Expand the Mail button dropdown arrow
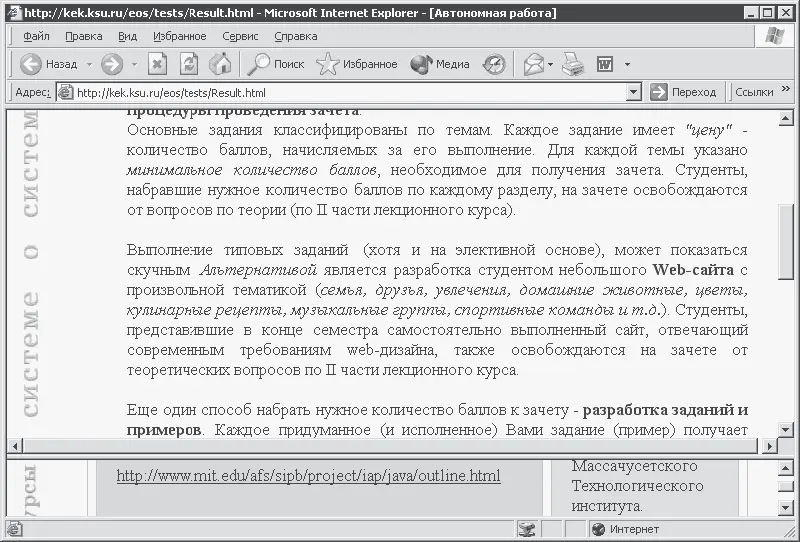The height and width of the screenshot is (542, 800). [551, 64]
